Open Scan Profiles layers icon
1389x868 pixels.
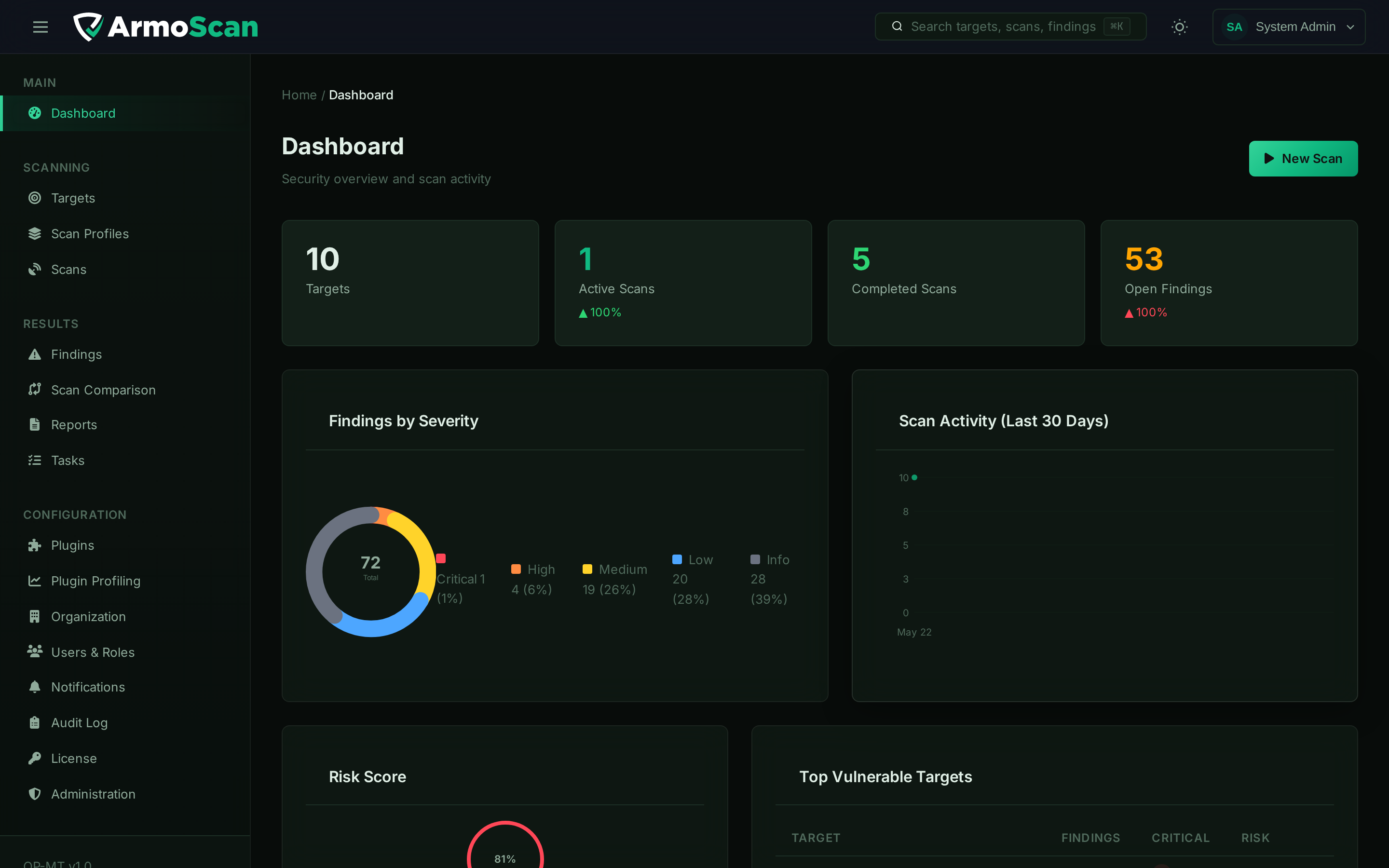(35, 234)
